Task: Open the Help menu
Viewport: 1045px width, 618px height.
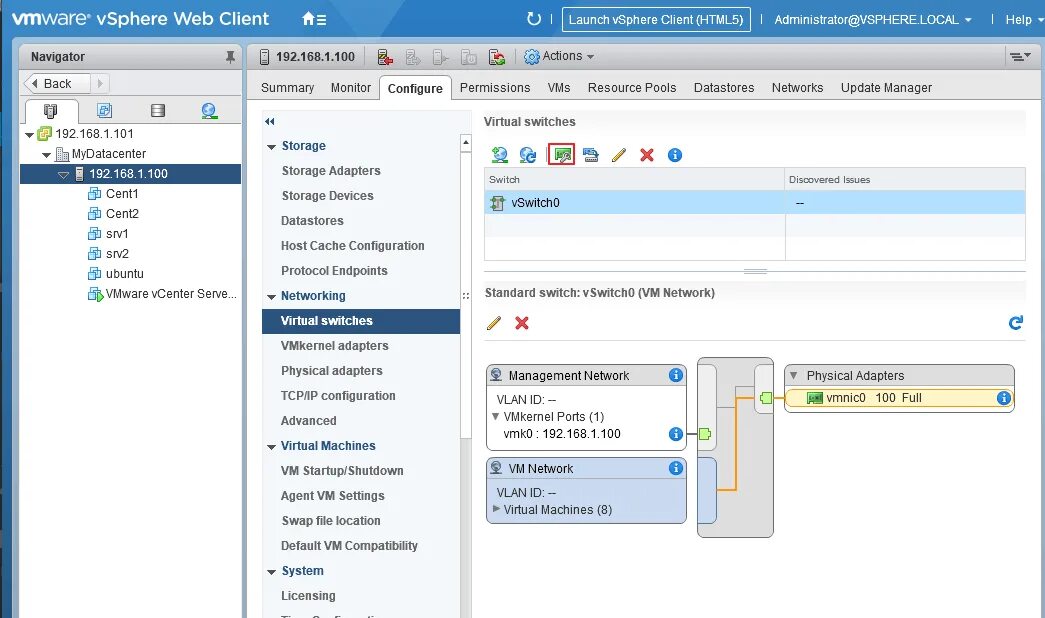Action: tap(1022, 20)
